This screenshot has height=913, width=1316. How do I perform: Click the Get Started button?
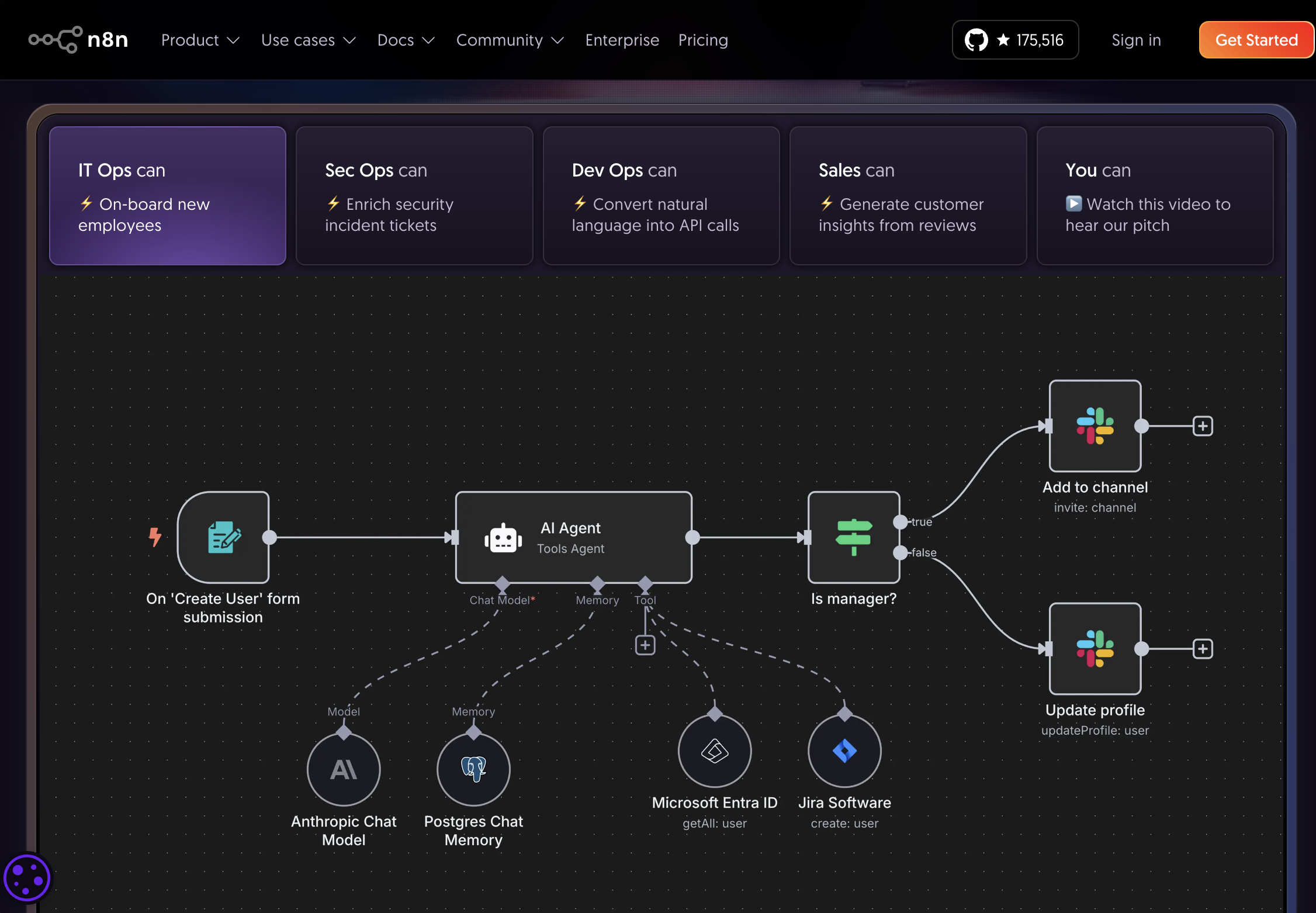pyautogui.click(x=1256, y=39)
